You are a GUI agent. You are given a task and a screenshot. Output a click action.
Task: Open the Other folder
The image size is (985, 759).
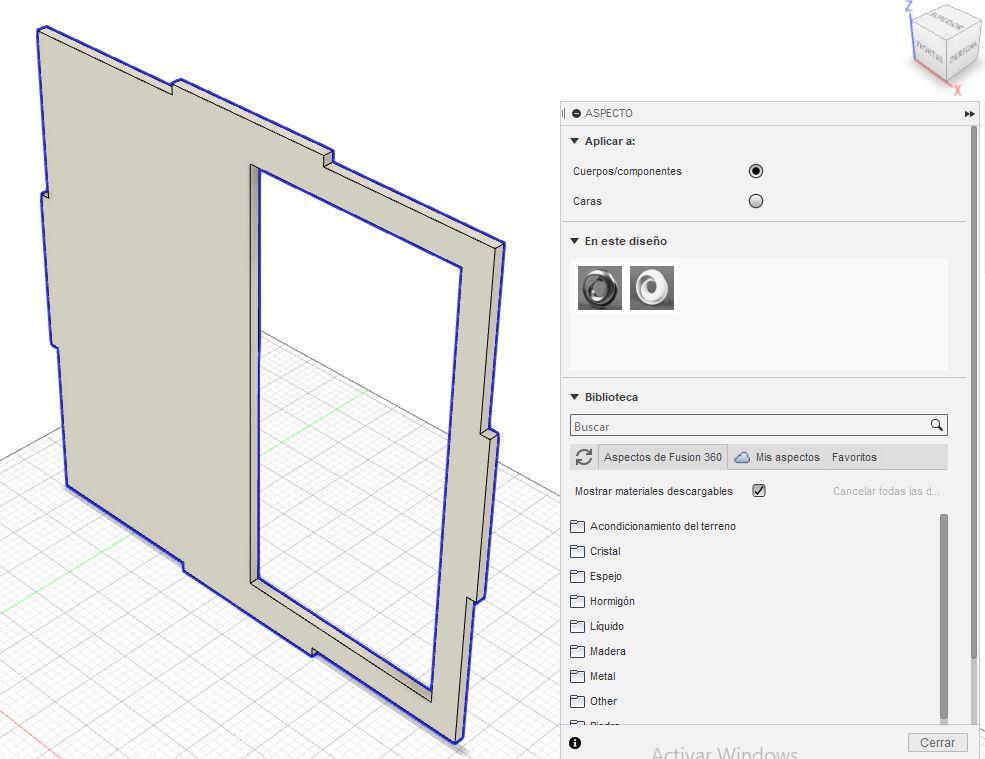pos(594,701)
